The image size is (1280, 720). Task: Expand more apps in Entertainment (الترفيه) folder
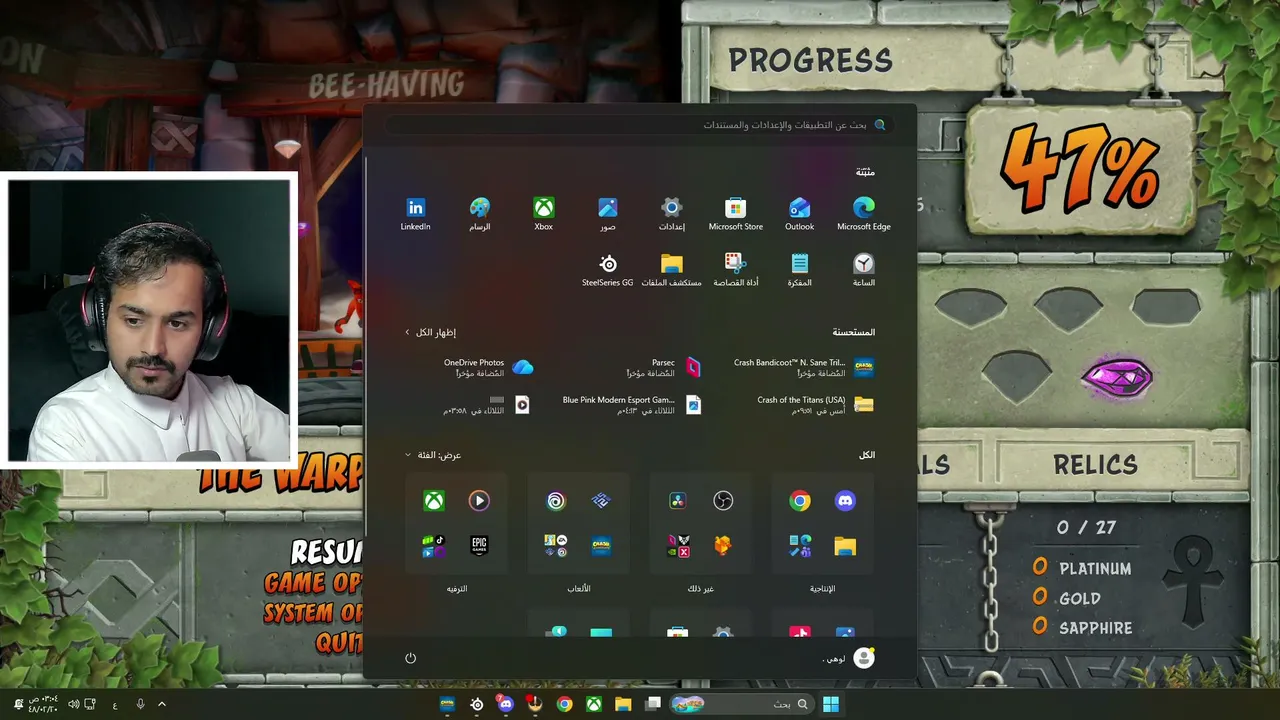pyautogui.click(x=434, y=546)
